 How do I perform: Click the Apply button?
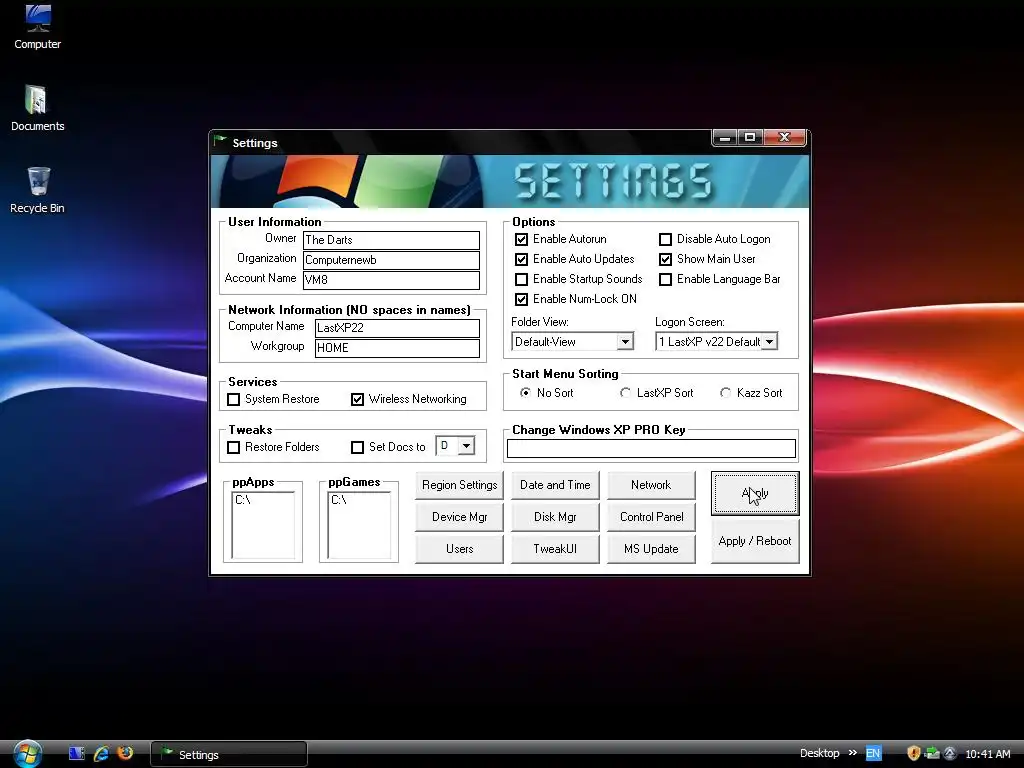coord(755,494)
